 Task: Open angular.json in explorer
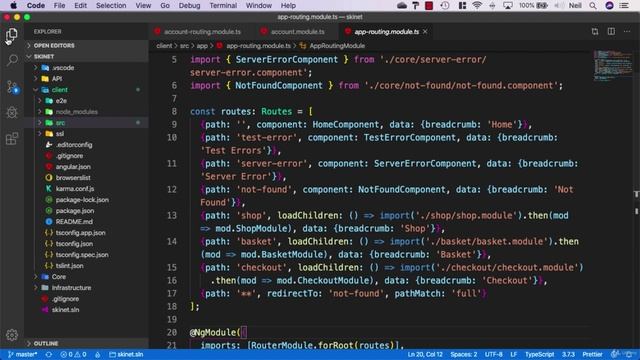click(x=73, y=167)
